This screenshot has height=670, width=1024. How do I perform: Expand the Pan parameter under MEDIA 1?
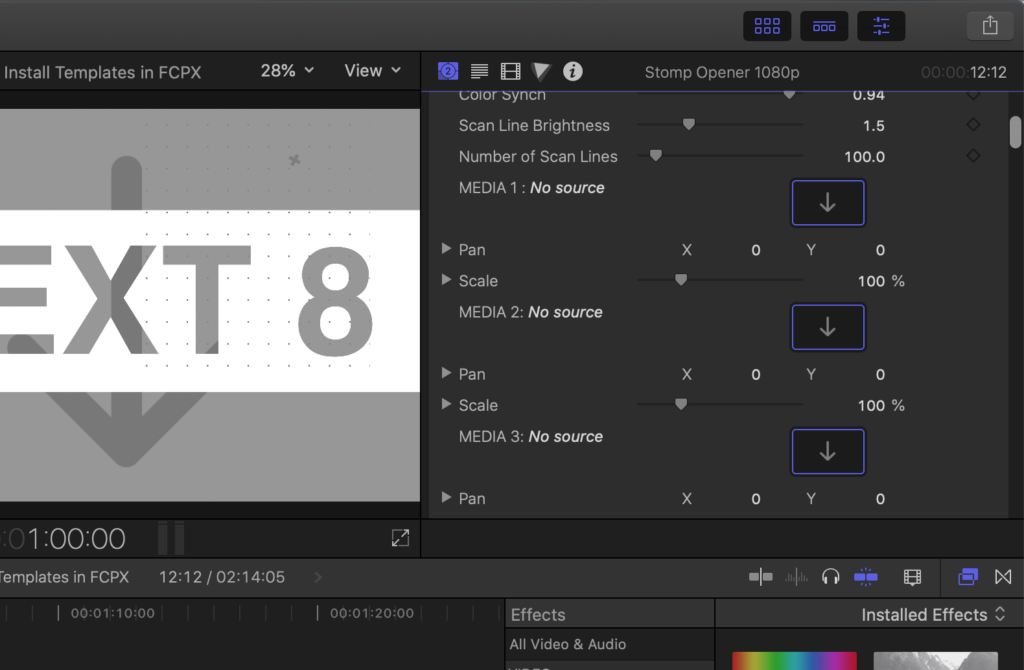[x=446, y=250]
